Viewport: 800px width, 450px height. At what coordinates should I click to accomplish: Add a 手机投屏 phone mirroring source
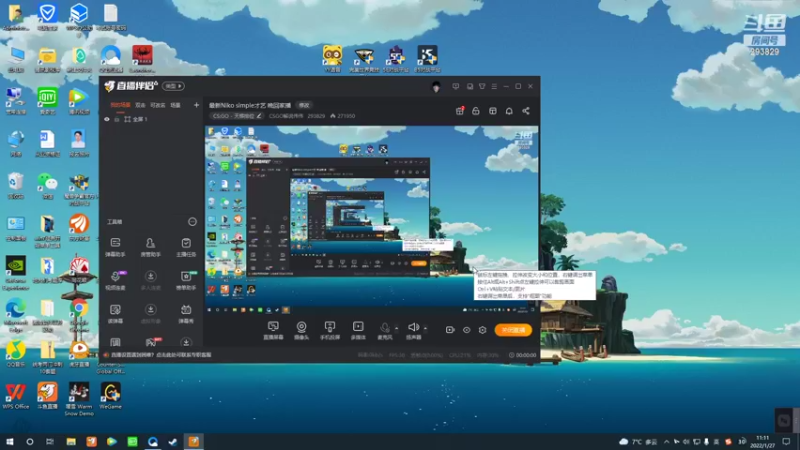tap(330, 331)
